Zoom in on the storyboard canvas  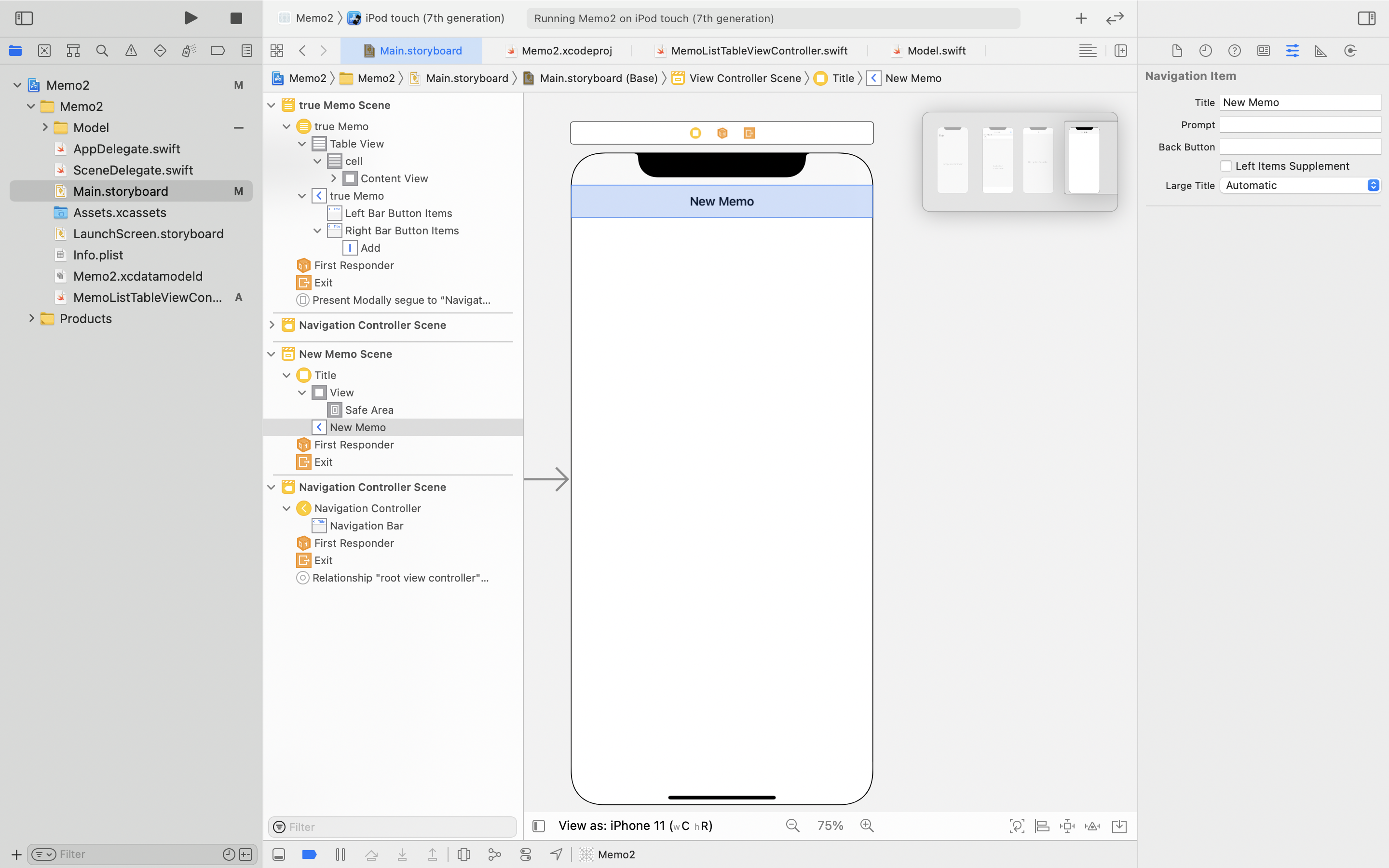click(867, 826)
